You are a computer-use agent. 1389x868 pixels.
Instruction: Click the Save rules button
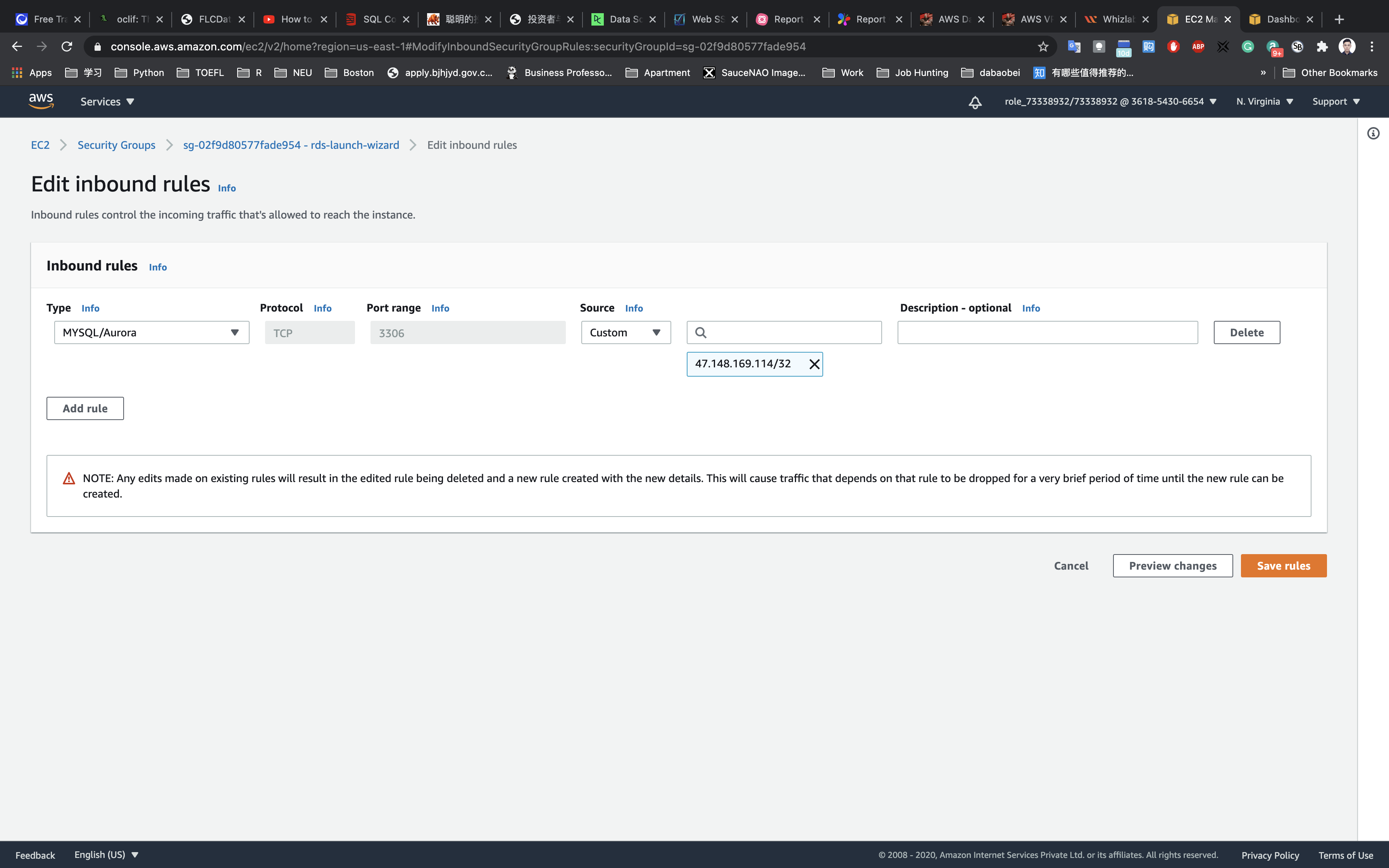tap(1283, 565)
